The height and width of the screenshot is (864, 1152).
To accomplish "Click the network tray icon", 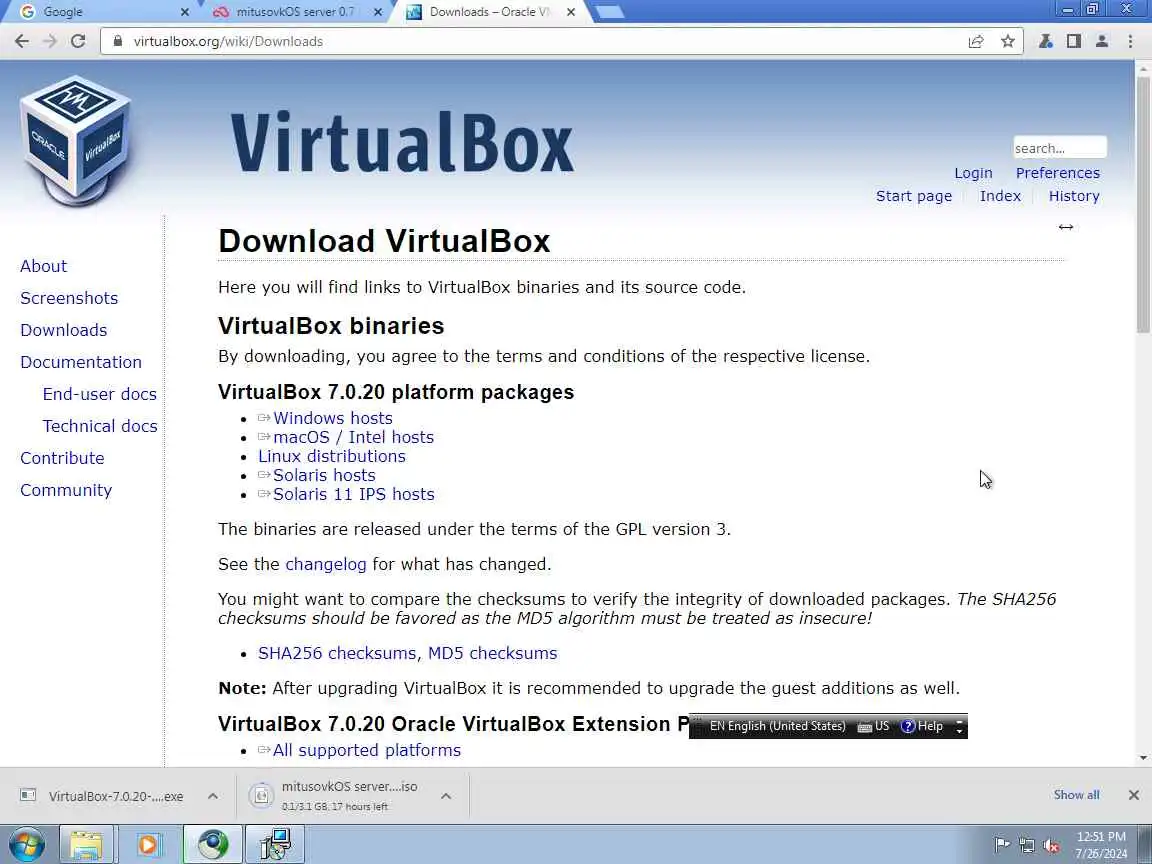I will 1026,846.
